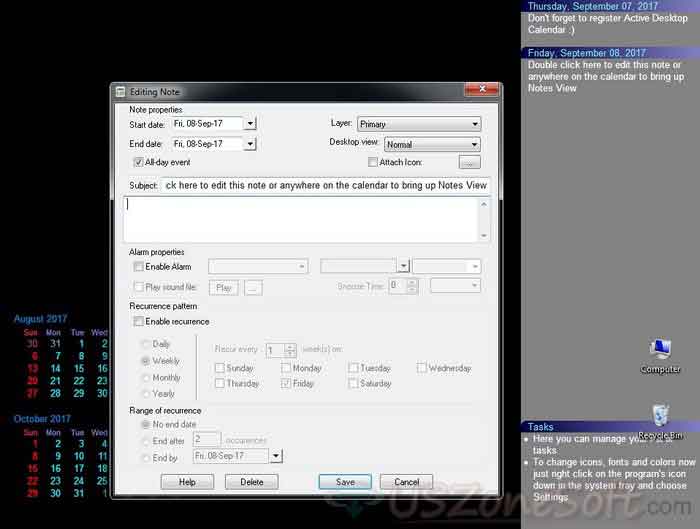700x529 pixels.
Task: Open the End by date dropdown arrow
Action: (x=276, y=456)
